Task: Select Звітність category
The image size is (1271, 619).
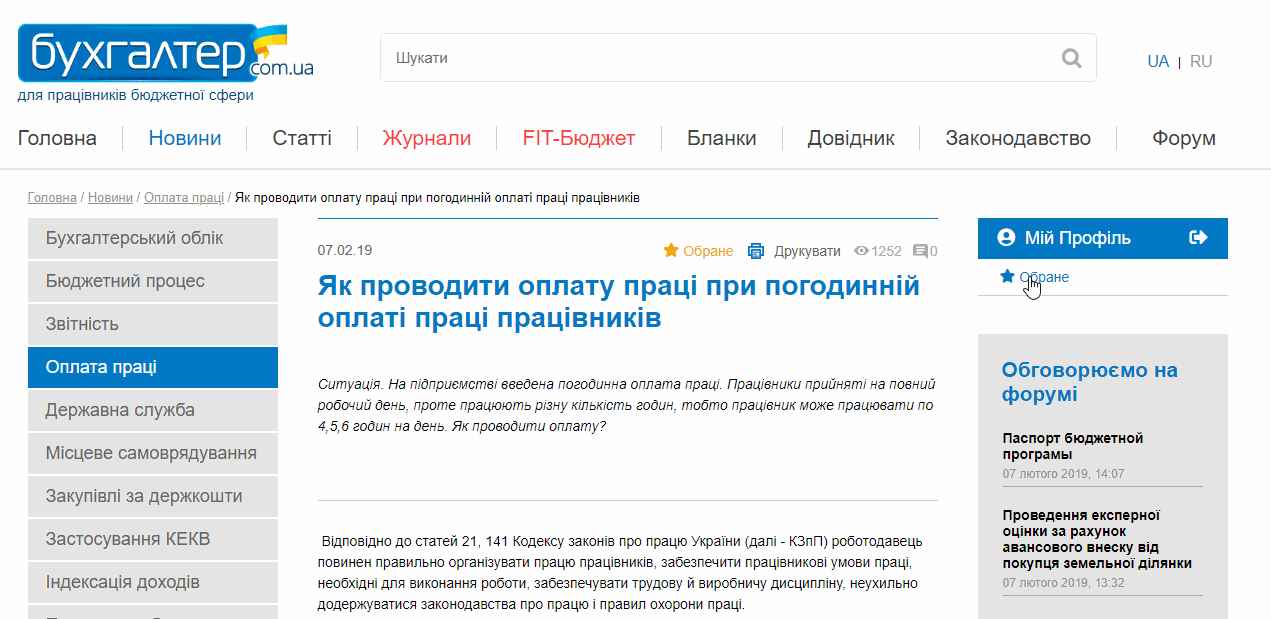Action: click(153, 324)
